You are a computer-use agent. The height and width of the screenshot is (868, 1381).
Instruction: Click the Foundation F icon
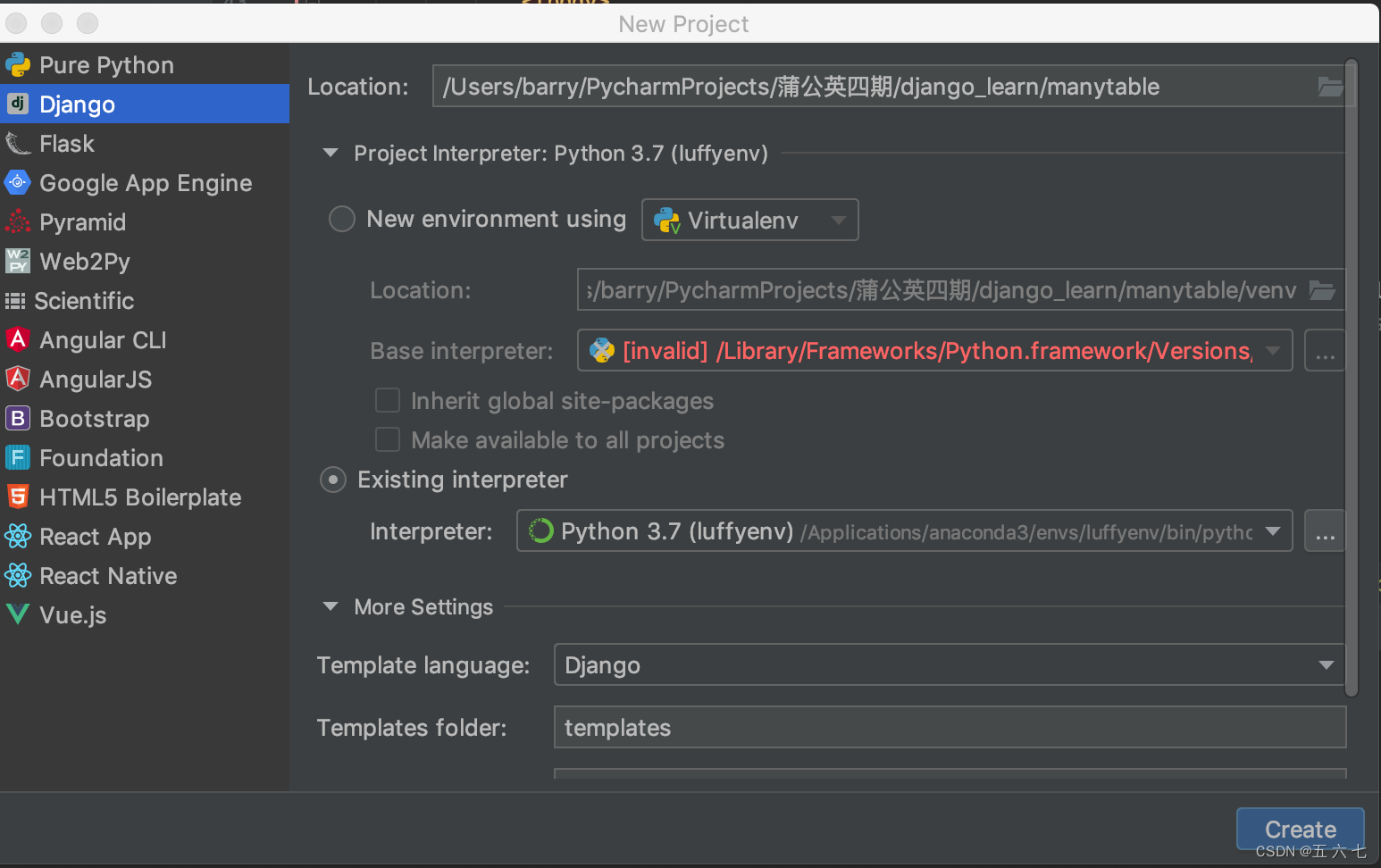coord(18,457)
